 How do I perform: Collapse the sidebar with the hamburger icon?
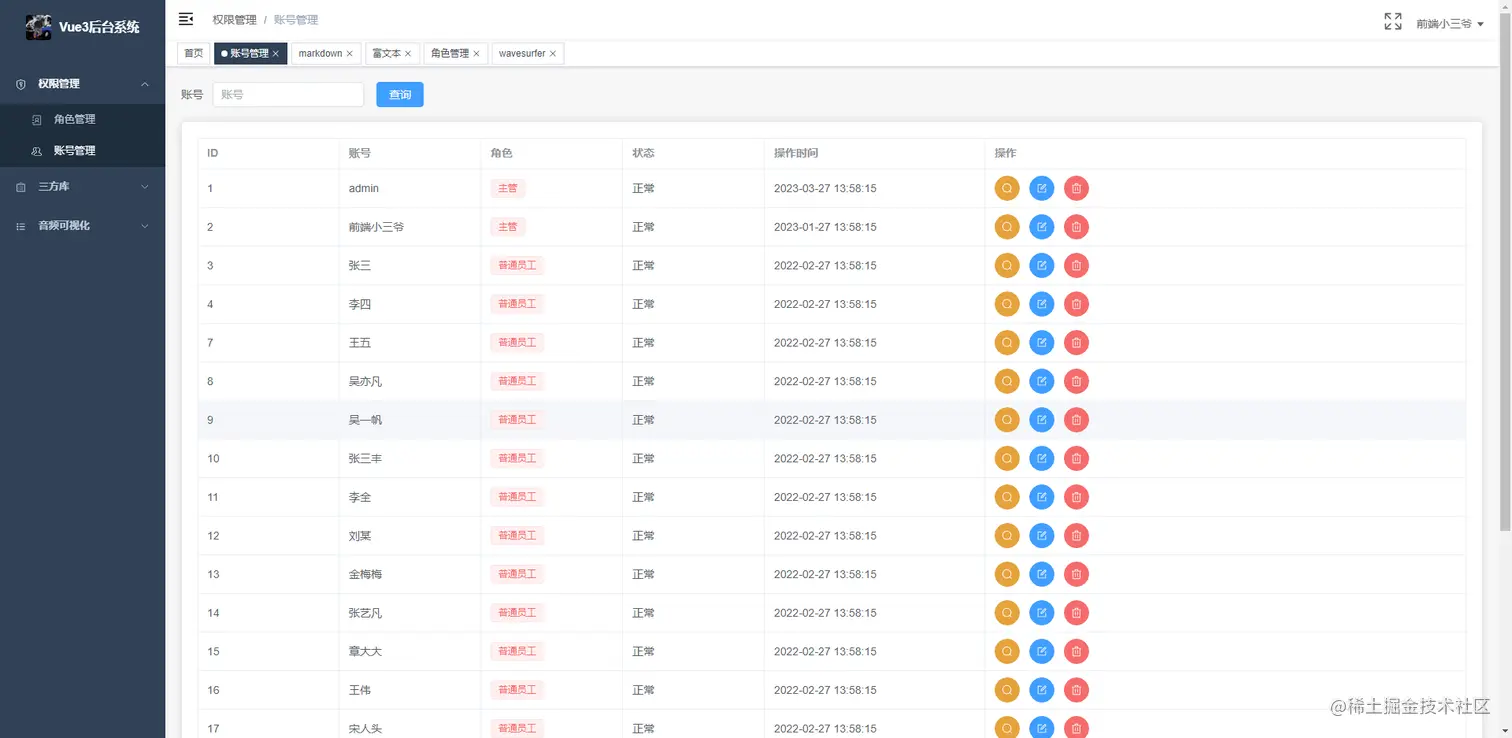click(x=186, y=19)
